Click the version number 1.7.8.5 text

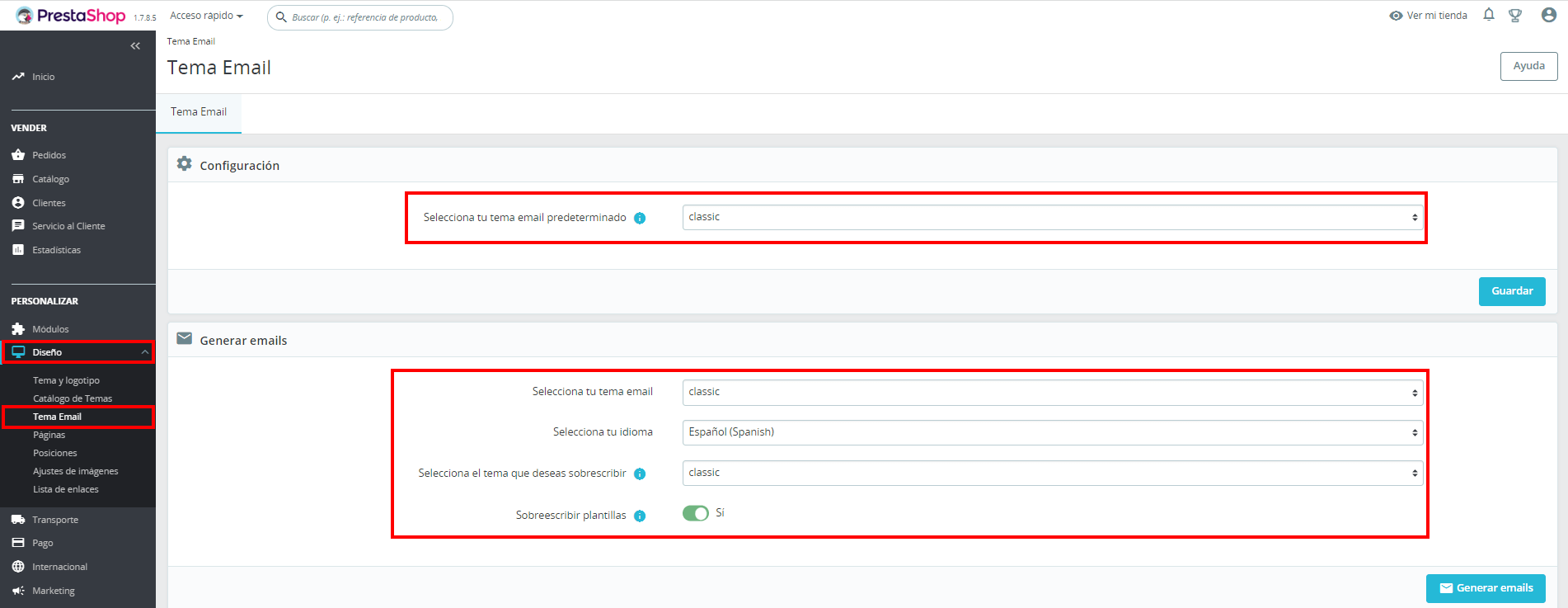[x=144, y=17]
